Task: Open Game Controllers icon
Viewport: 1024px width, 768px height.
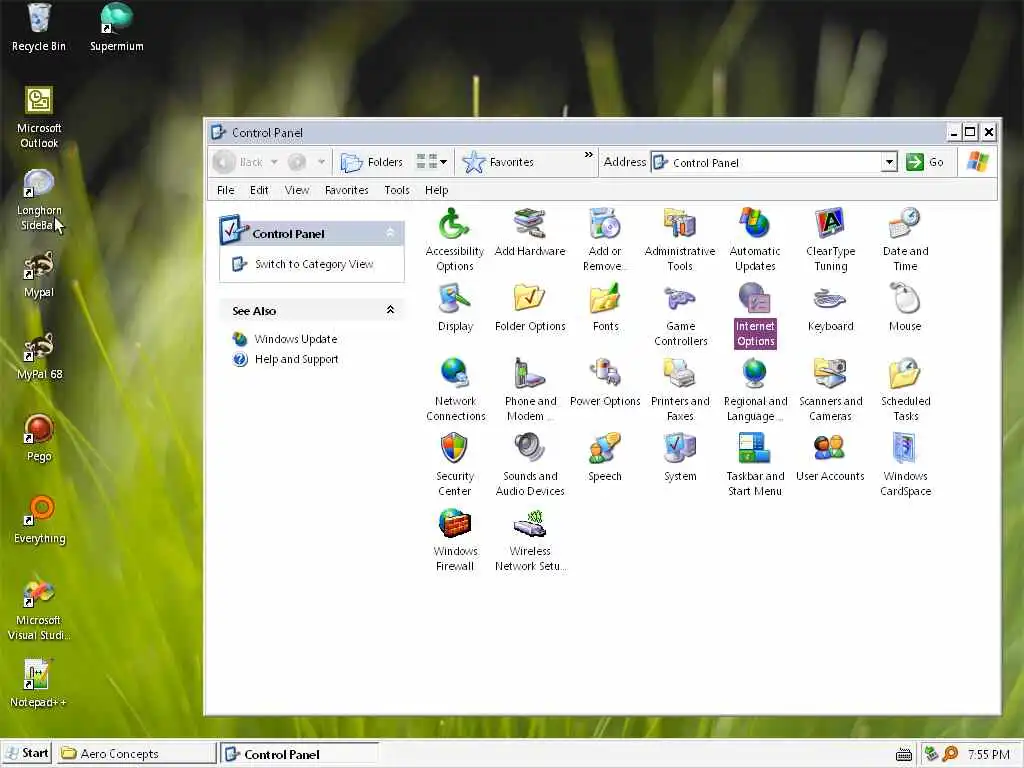Action: coord(680,315)
